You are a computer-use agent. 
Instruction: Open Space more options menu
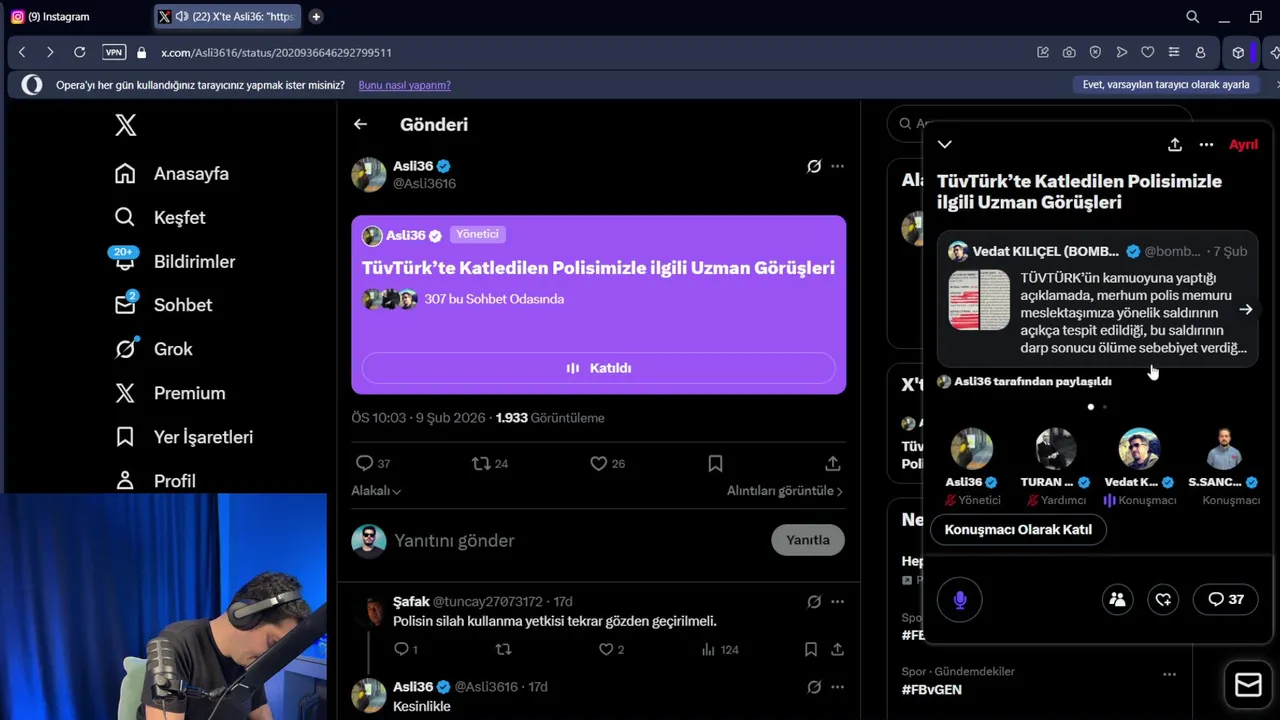[1206, 144]
